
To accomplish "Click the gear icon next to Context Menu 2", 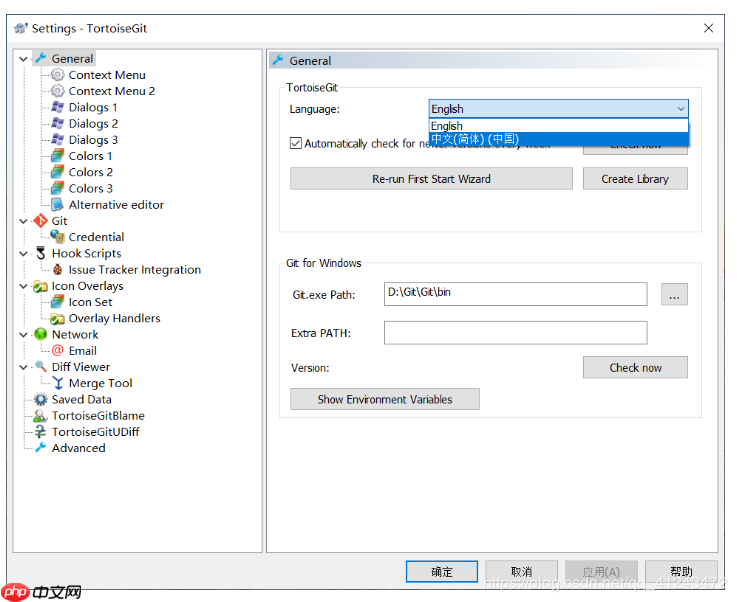I will (57, 91).
